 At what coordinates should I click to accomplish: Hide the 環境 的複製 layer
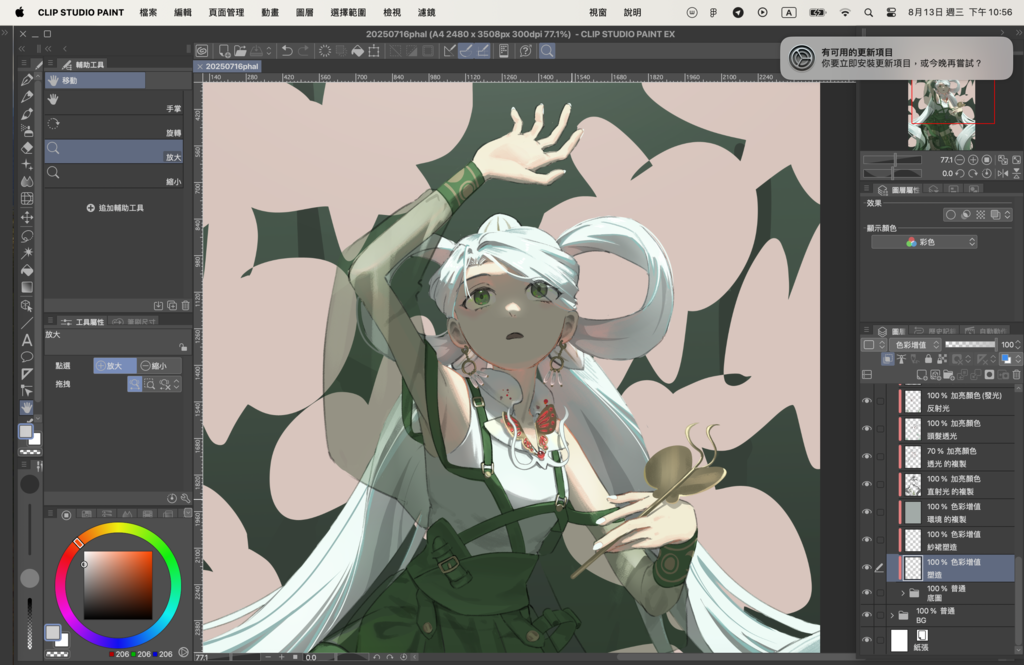pyautogui.click(x=867, y=511)
